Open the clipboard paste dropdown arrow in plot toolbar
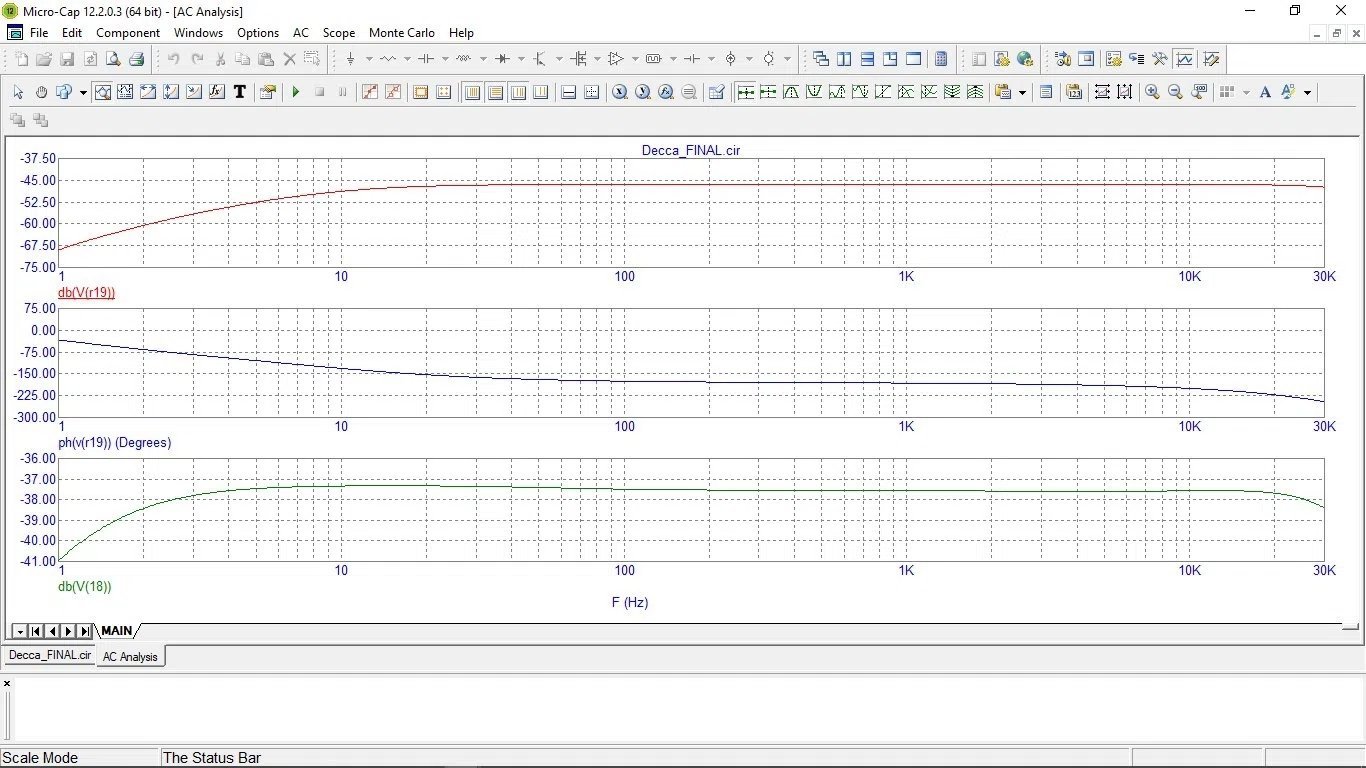This screenshot has height=768, width=1366. tap(1022, 92)
